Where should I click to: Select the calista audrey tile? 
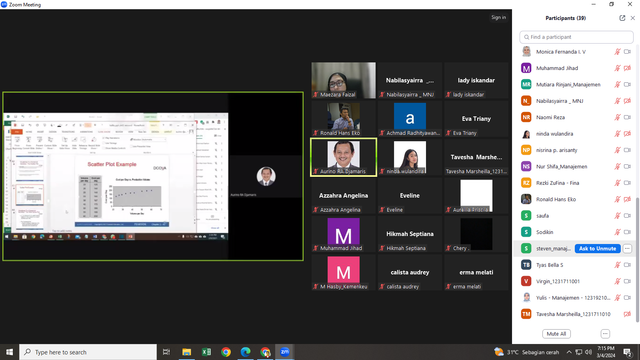pyautogui.click(x=410, y=272)
